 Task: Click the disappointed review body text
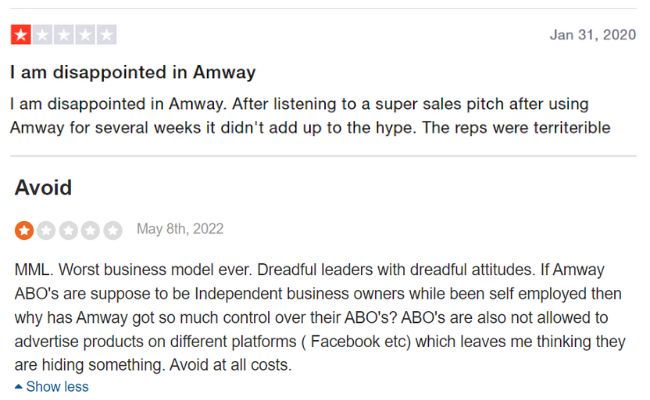pos(310,116)
